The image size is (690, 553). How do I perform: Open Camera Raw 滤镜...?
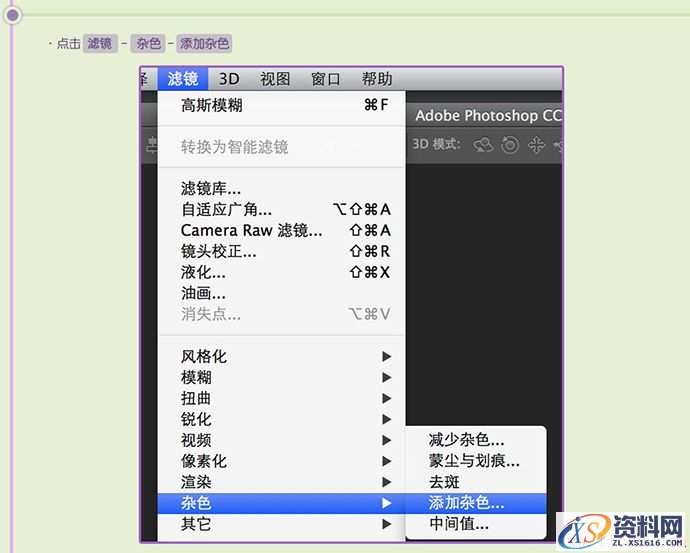click(282, 231)
